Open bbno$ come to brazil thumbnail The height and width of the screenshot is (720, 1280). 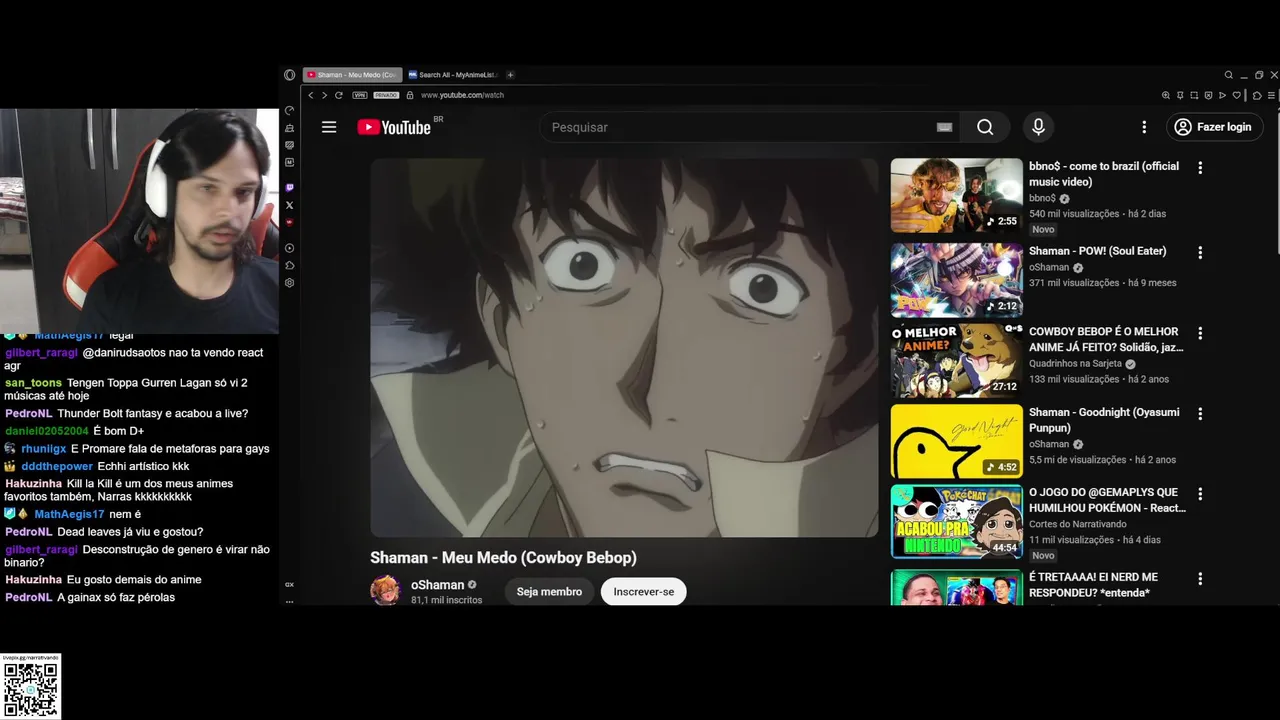[957, 195]
